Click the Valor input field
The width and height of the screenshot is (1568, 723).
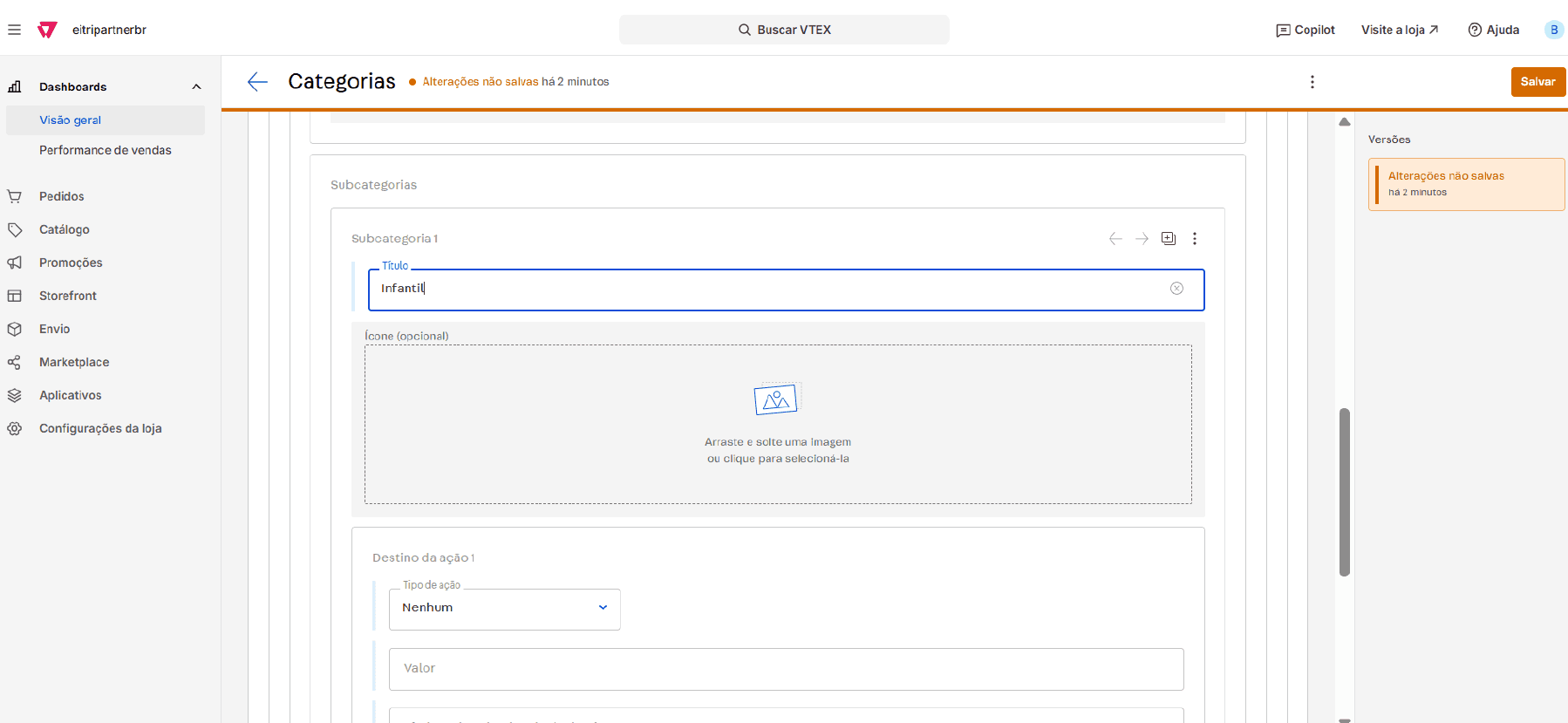click(786, 669)
